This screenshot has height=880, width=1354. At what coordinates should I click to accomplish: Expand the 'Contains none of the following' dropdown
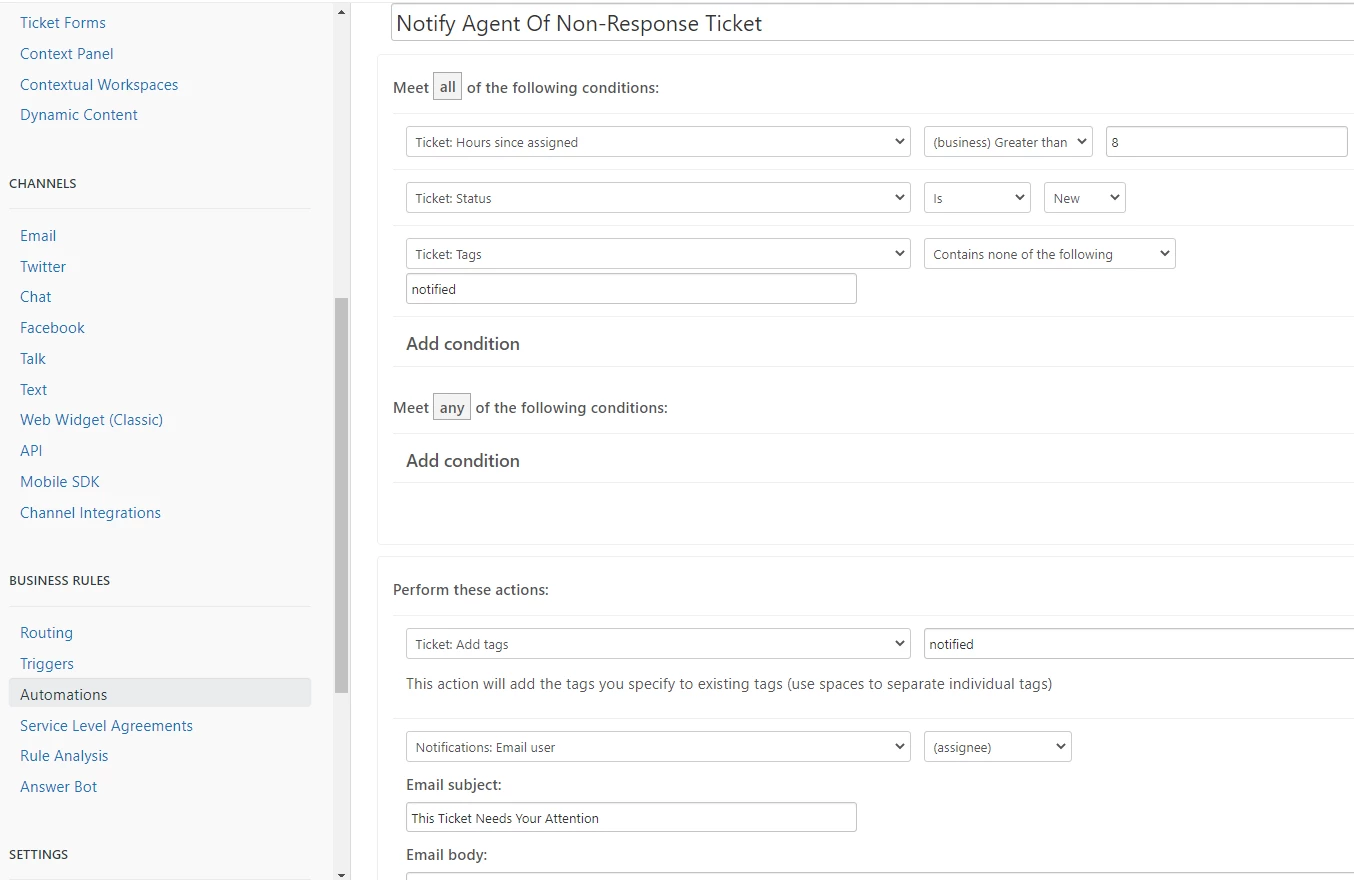pos(1049,254)
